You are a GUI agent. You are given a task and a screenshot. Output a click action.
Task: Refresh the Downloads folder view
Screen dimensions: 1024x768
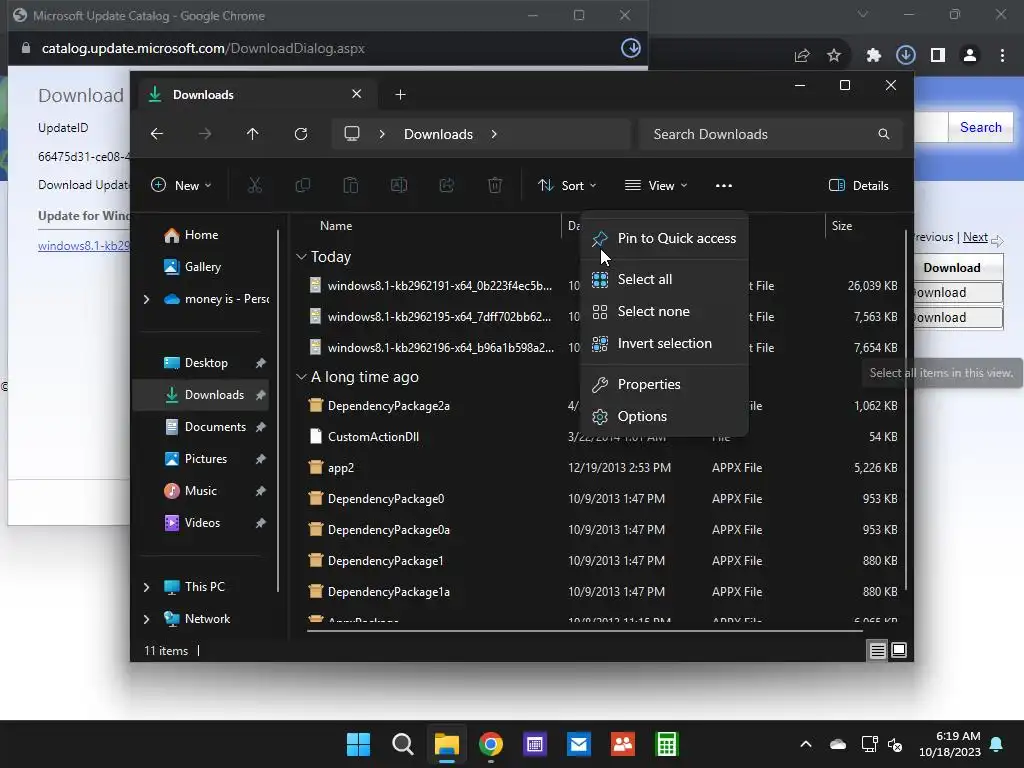click(301, 134)
